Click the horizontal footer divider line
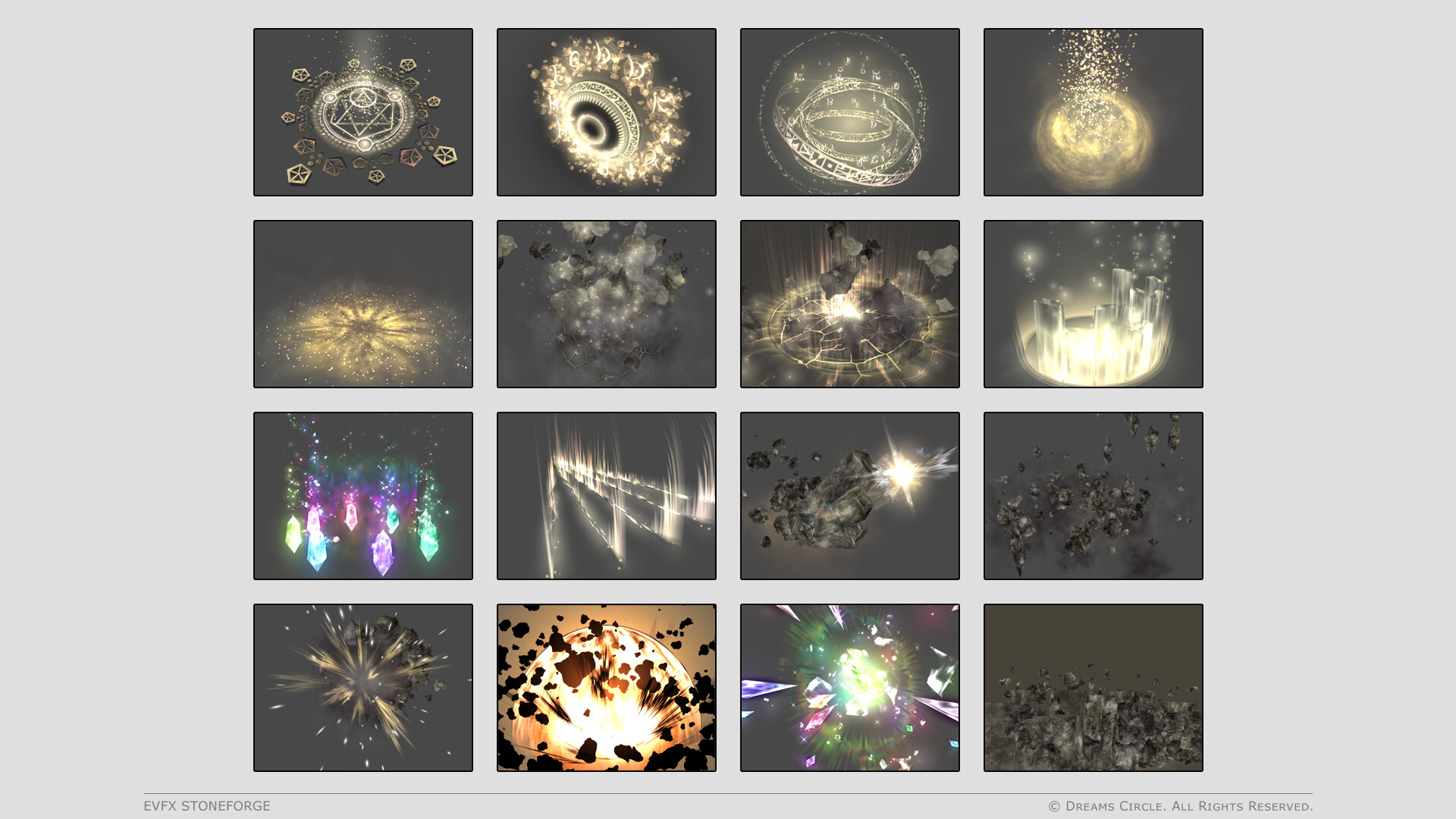 pos(728,793)
